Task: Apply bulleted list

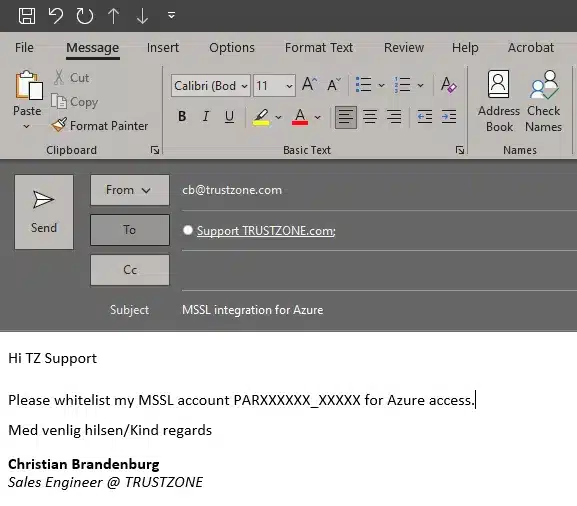Action: click(x=364, y=85)
